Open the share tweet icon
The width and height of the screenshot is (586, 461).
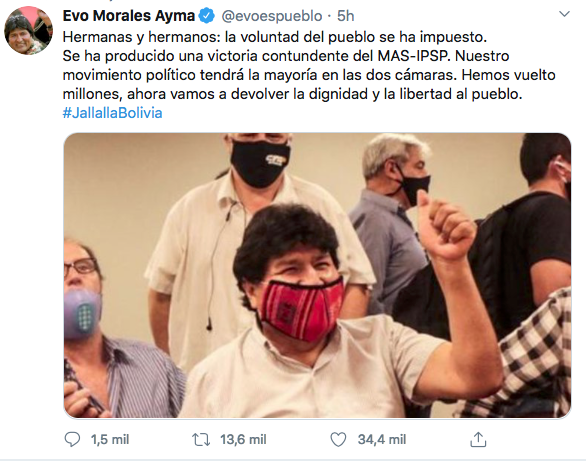(478, 439)
